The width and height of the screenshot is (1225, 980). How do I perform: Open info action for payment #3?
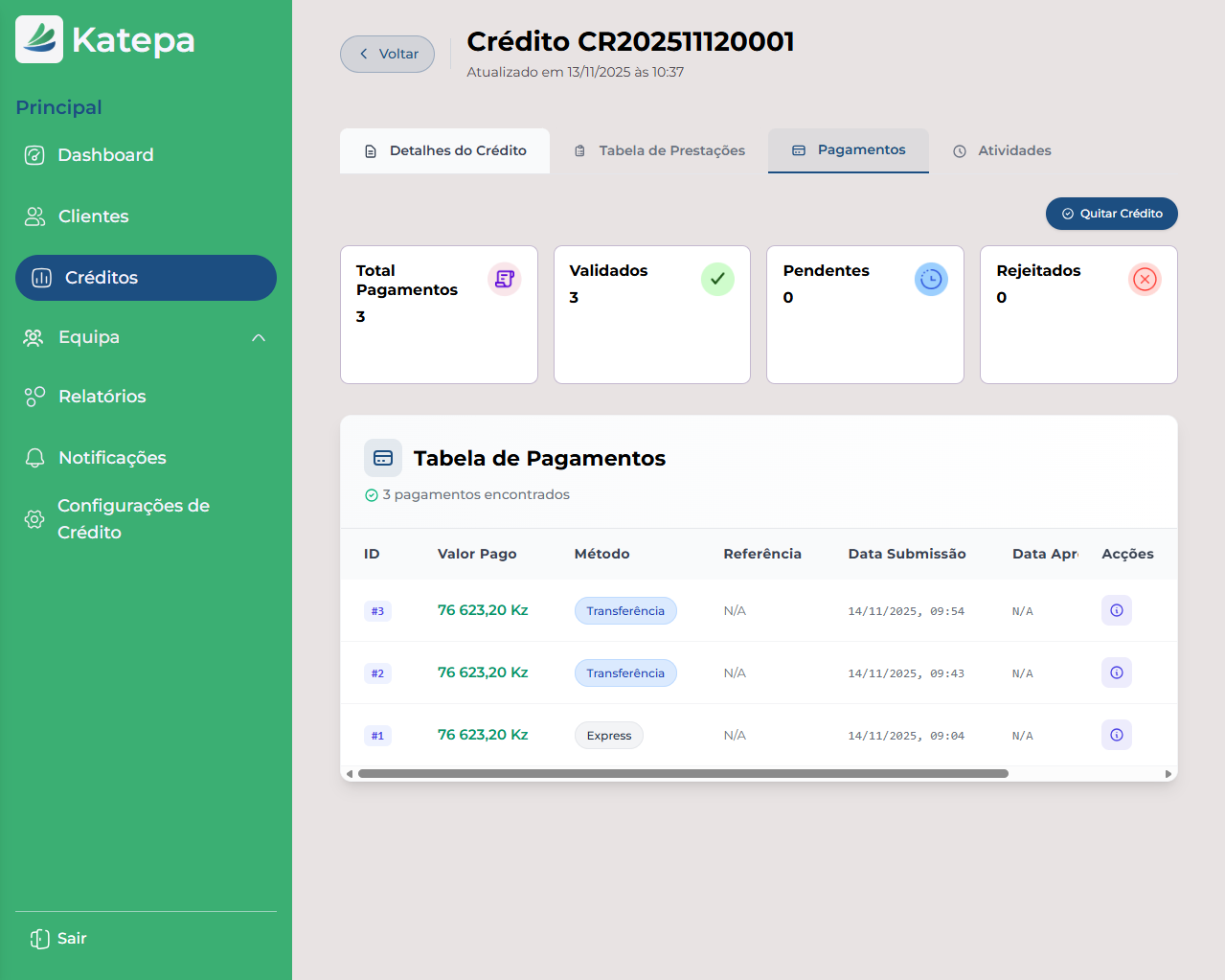(x=1116, y=610)
